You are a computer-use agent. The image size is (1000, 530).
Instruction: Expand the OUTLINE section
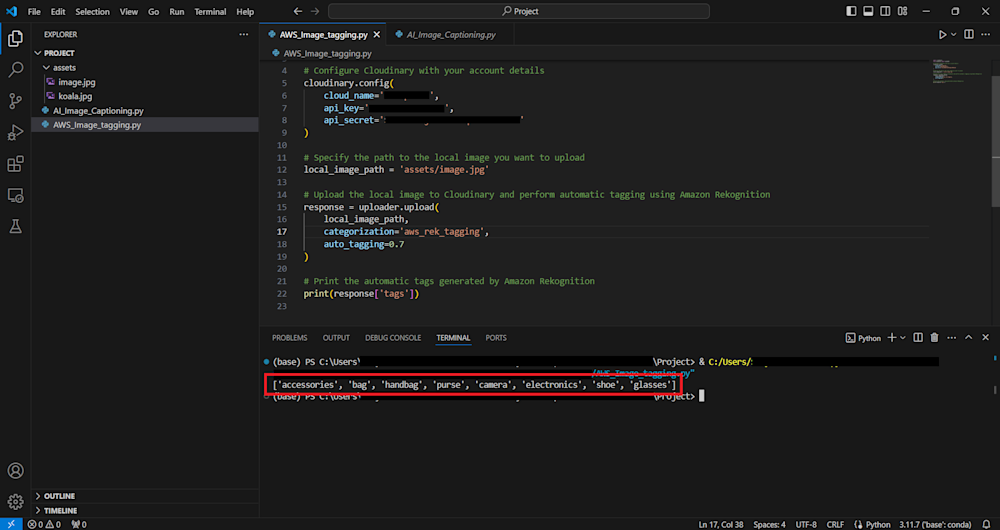pos(145,496)
